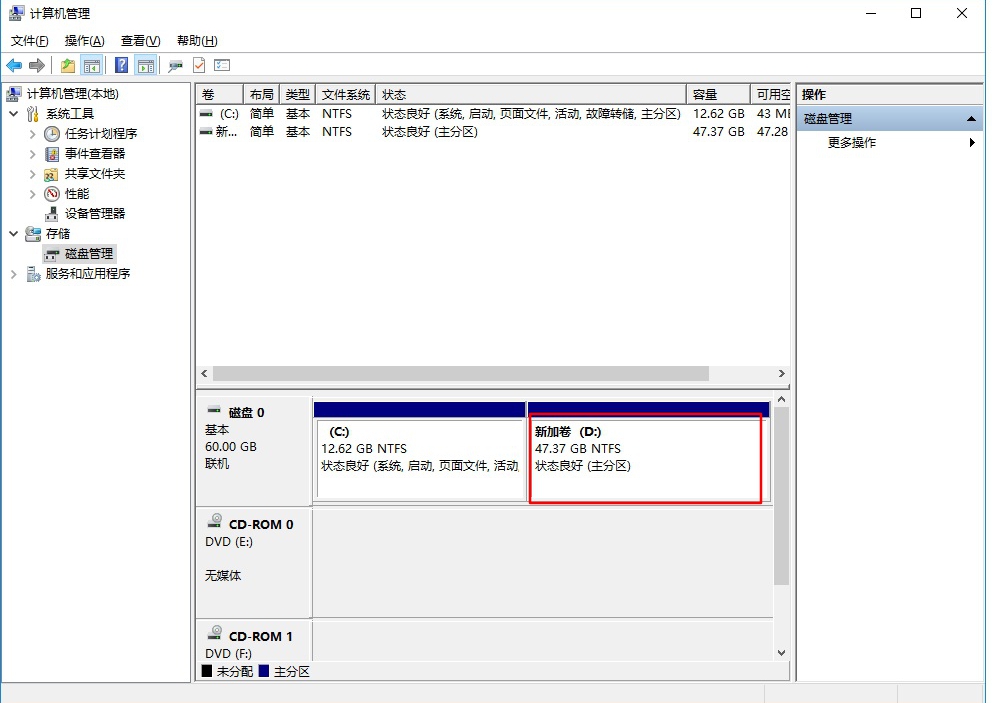Select 性能 in the tree
Screen dimensions: 996x703
(77, 194)
